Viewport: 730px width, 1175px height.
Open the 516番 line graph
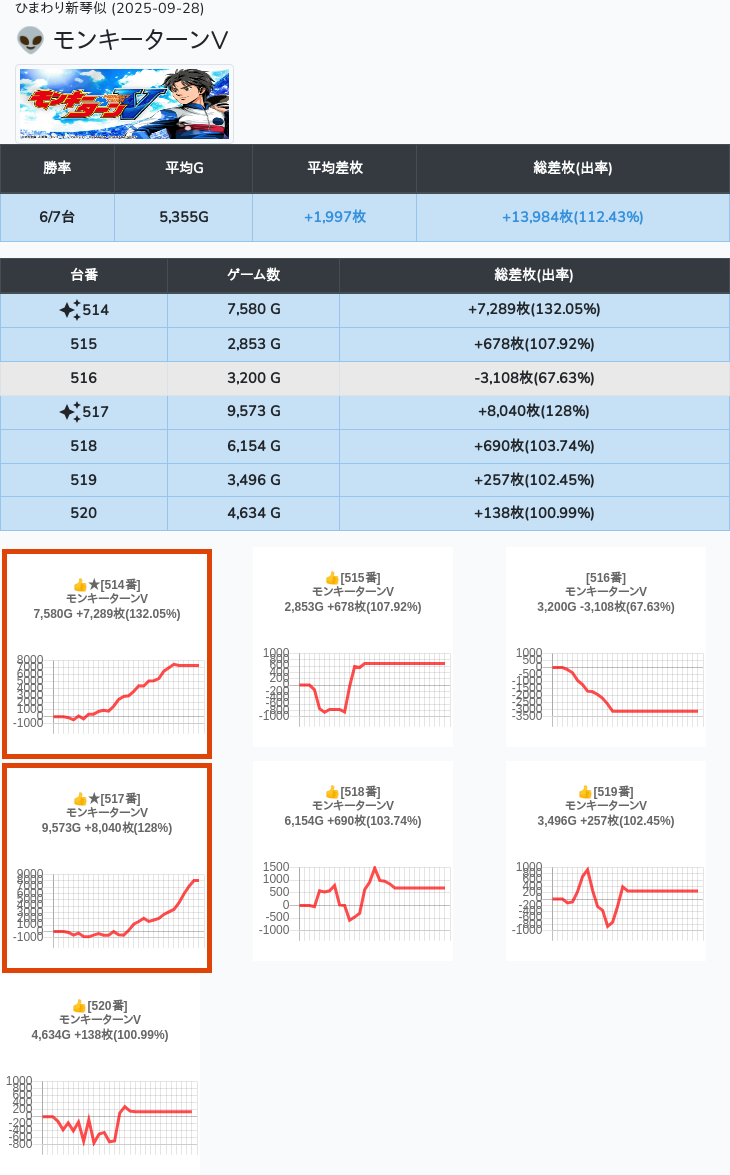[x=605, y=687]
